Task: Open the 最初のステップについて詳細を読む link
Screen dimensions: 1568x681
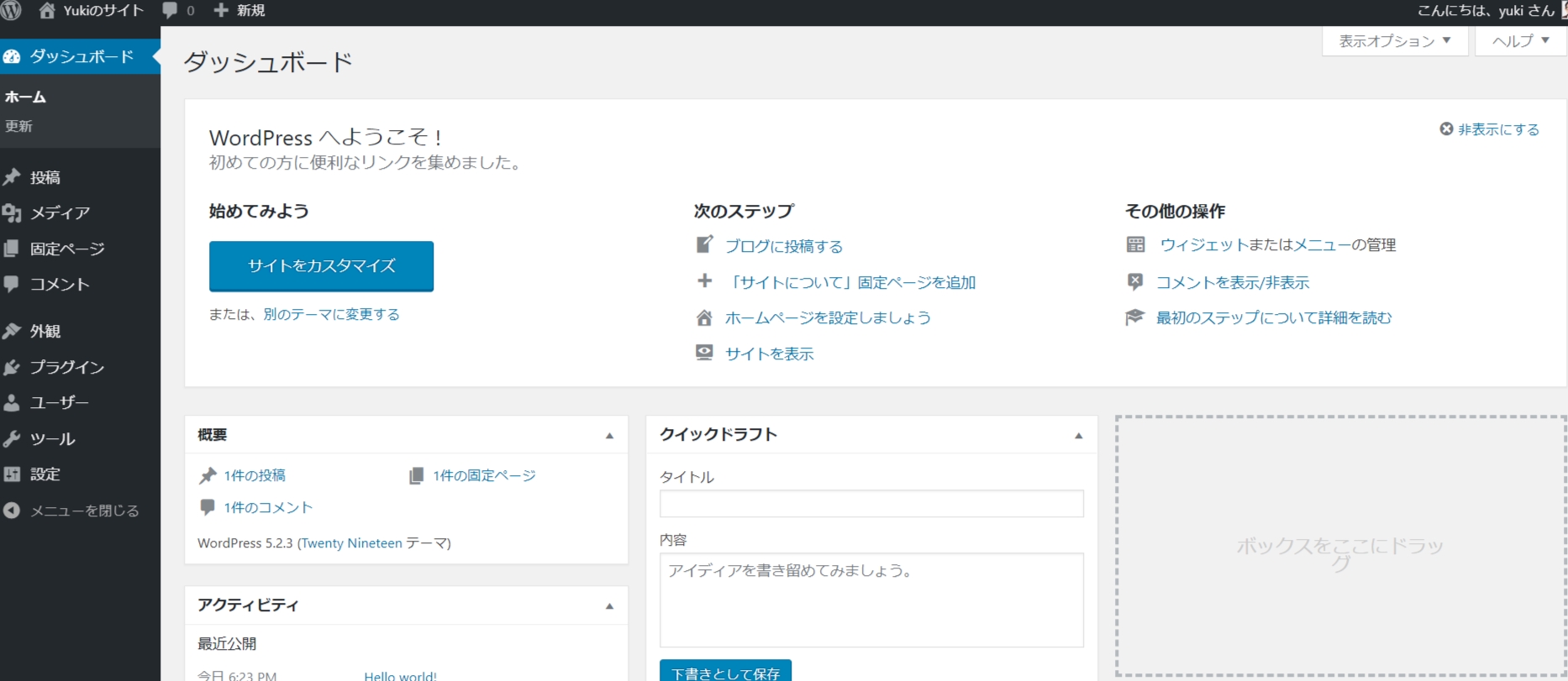Action: coord(1274,317)
